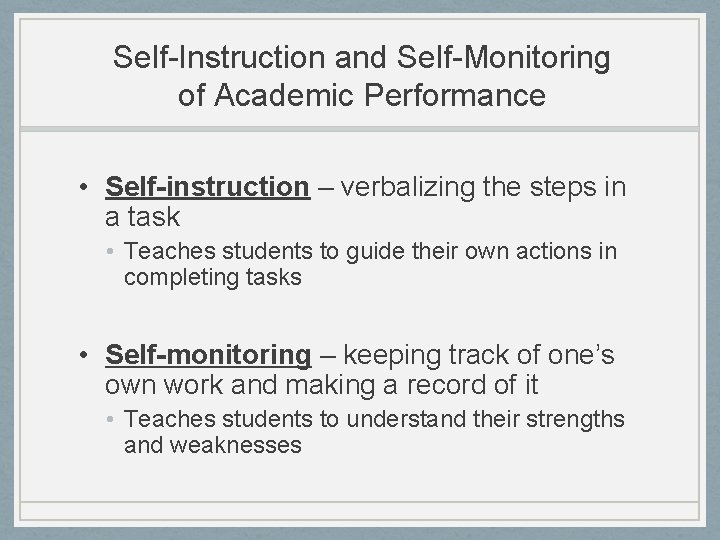The width and height of the screenshot is (720, 540).
Task: Click the words 'and weaknesses'
Action: (213, 445)
